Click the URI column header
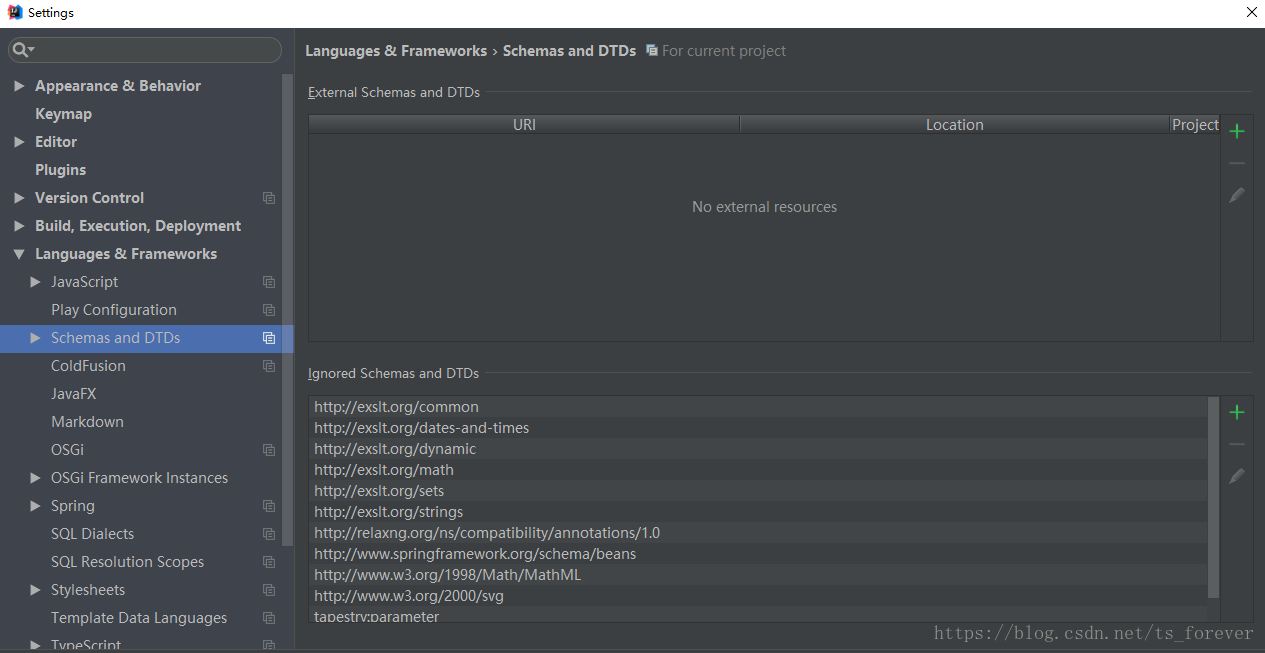This screenshot has height=653, width=1265. click(524, 124)
